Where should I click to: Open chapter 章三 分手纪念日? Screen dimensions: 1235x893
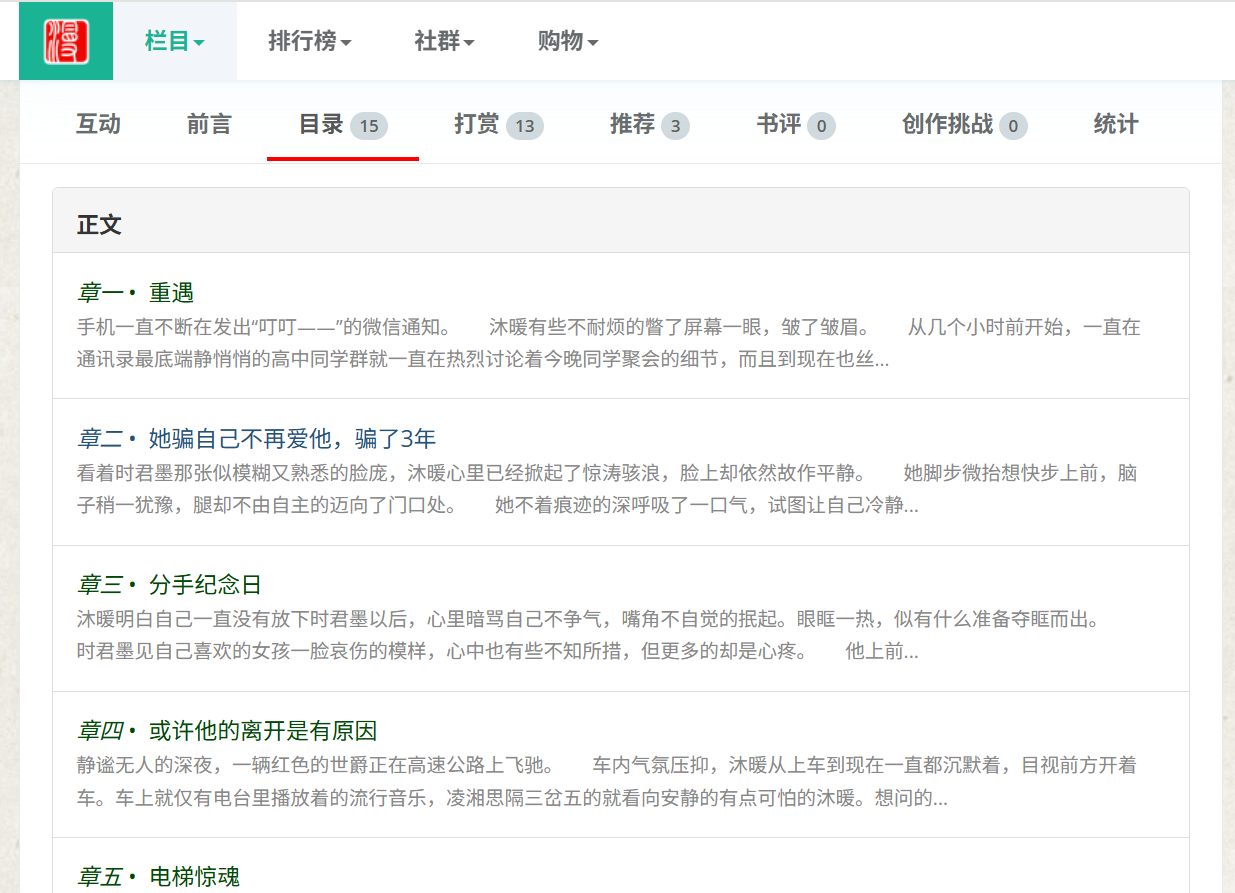pyautogui.click(x=169, y=585)
